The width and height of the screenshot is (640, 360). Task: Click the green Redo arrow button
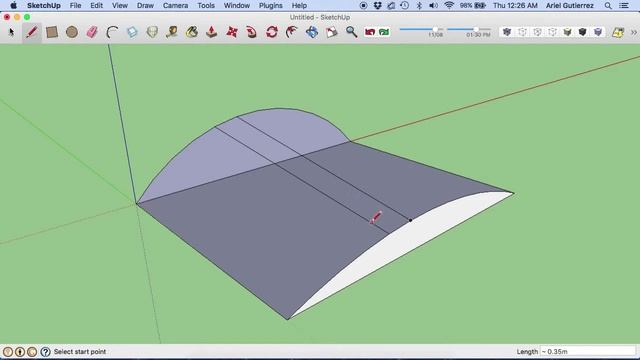click(384, 32)
